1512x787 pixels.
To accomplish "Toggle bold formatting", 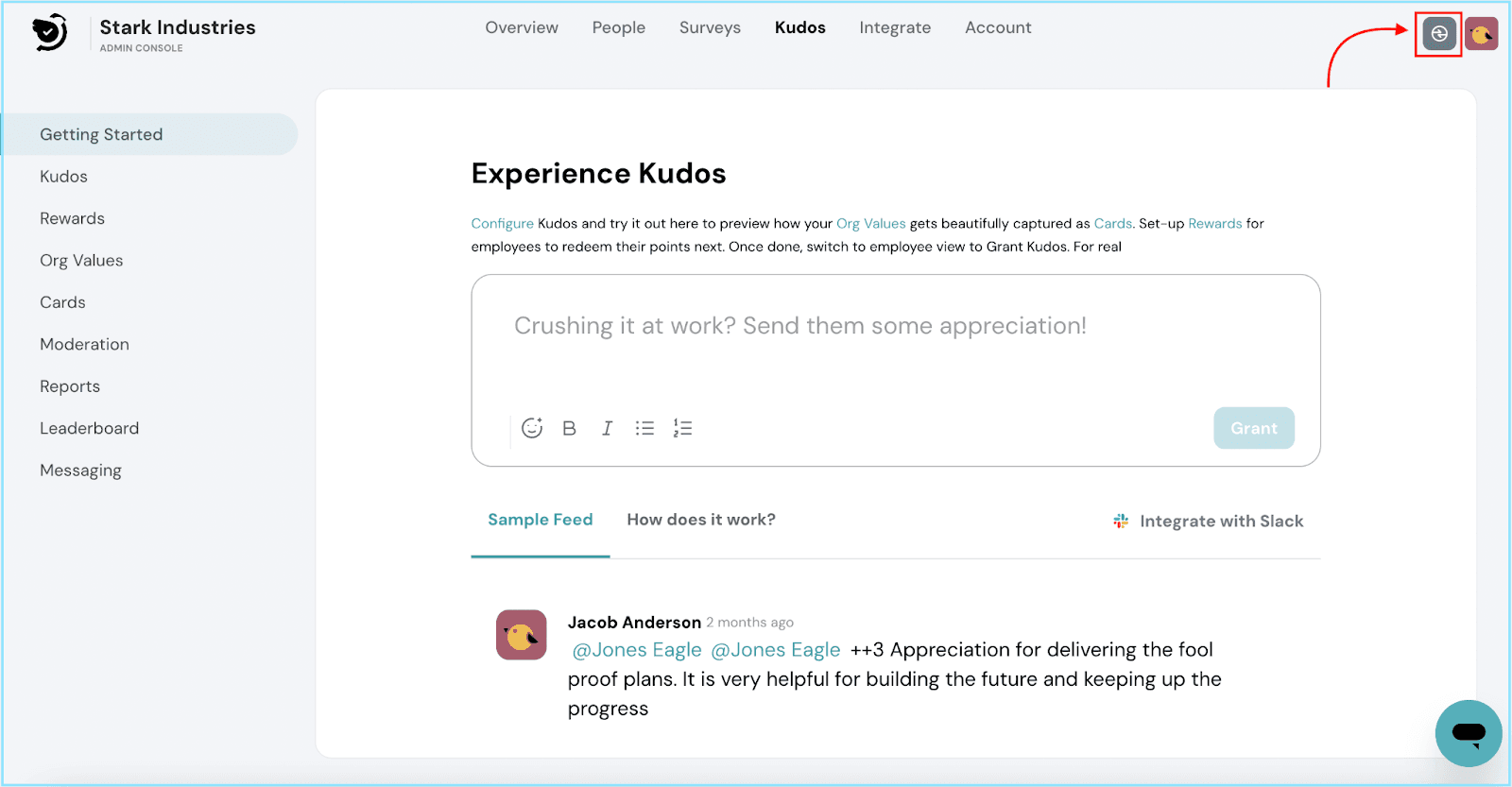I will pyautogui.click(x=569, y=428).
